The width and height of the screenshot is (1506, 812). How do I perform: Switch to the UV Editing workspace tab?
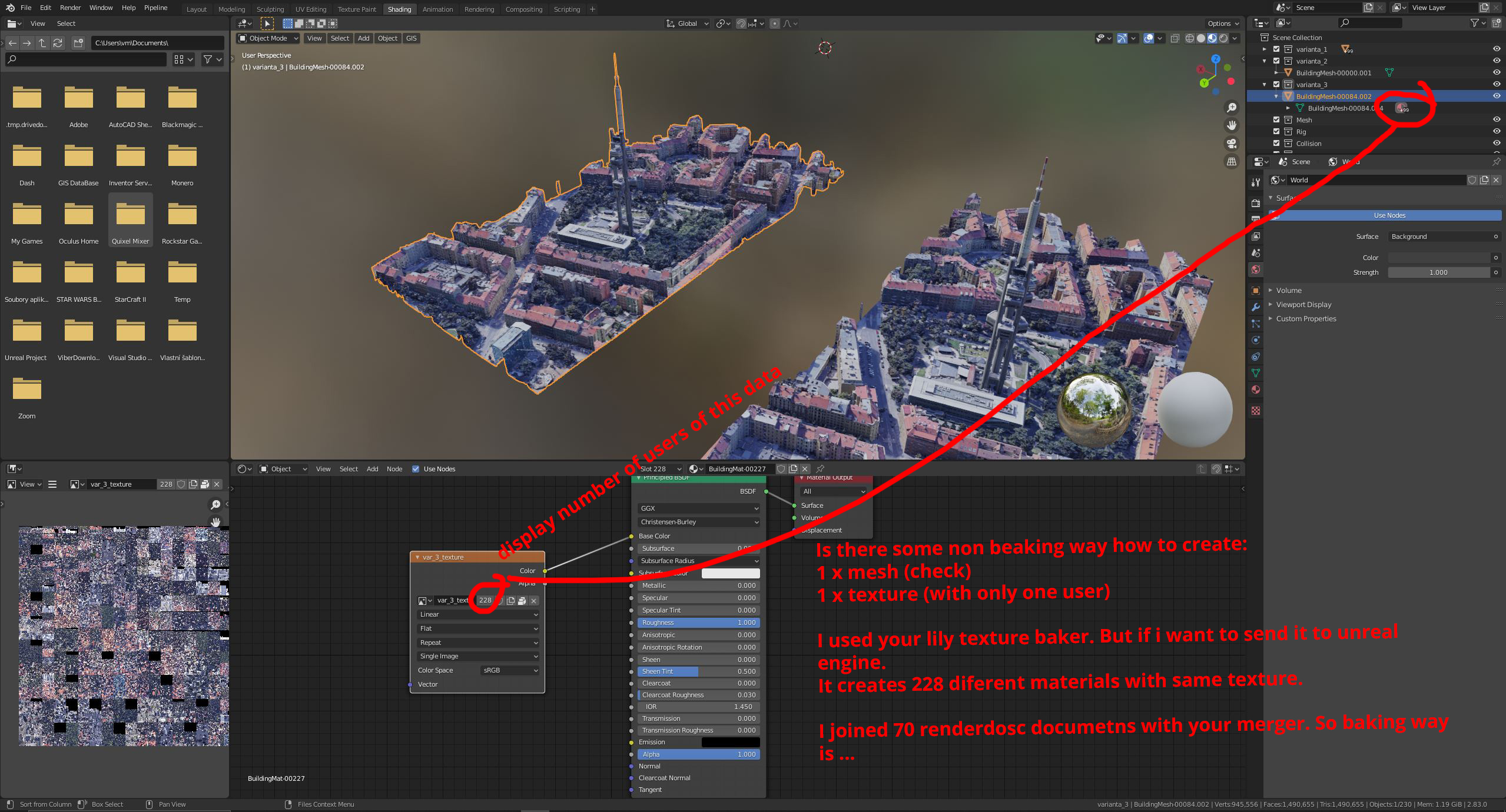(310, 9)
